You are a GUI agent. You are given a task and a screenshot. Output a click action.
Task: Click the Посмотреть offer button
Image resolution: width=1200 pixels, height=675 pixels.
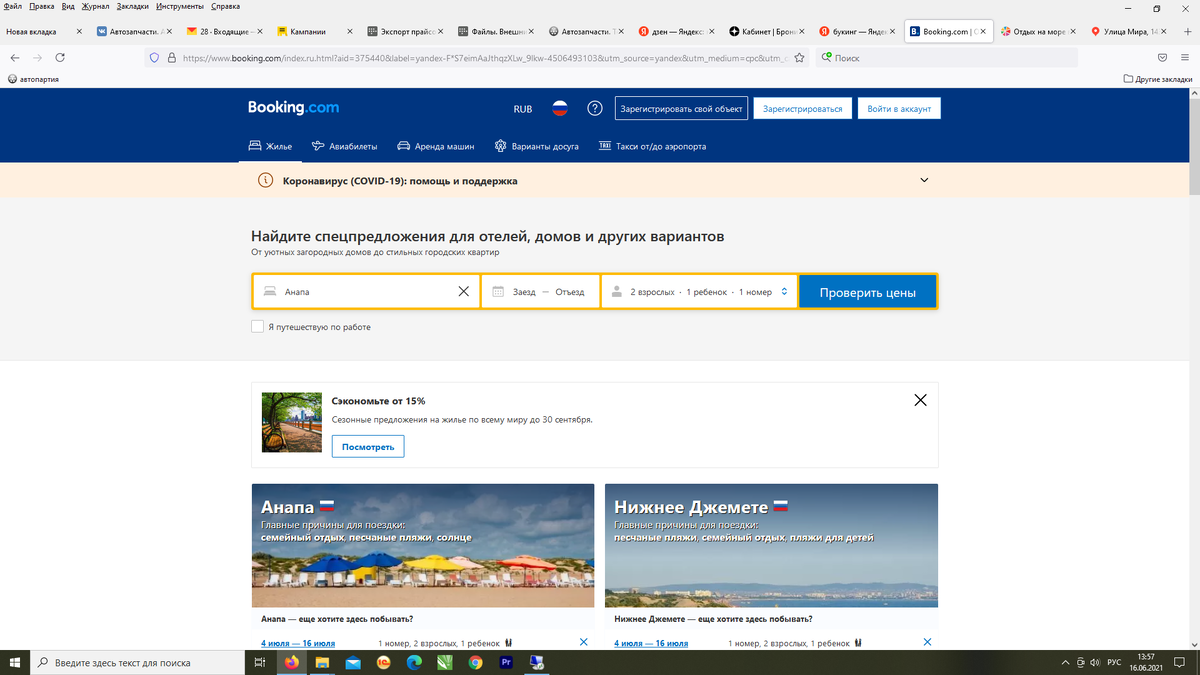coord(368,446)
